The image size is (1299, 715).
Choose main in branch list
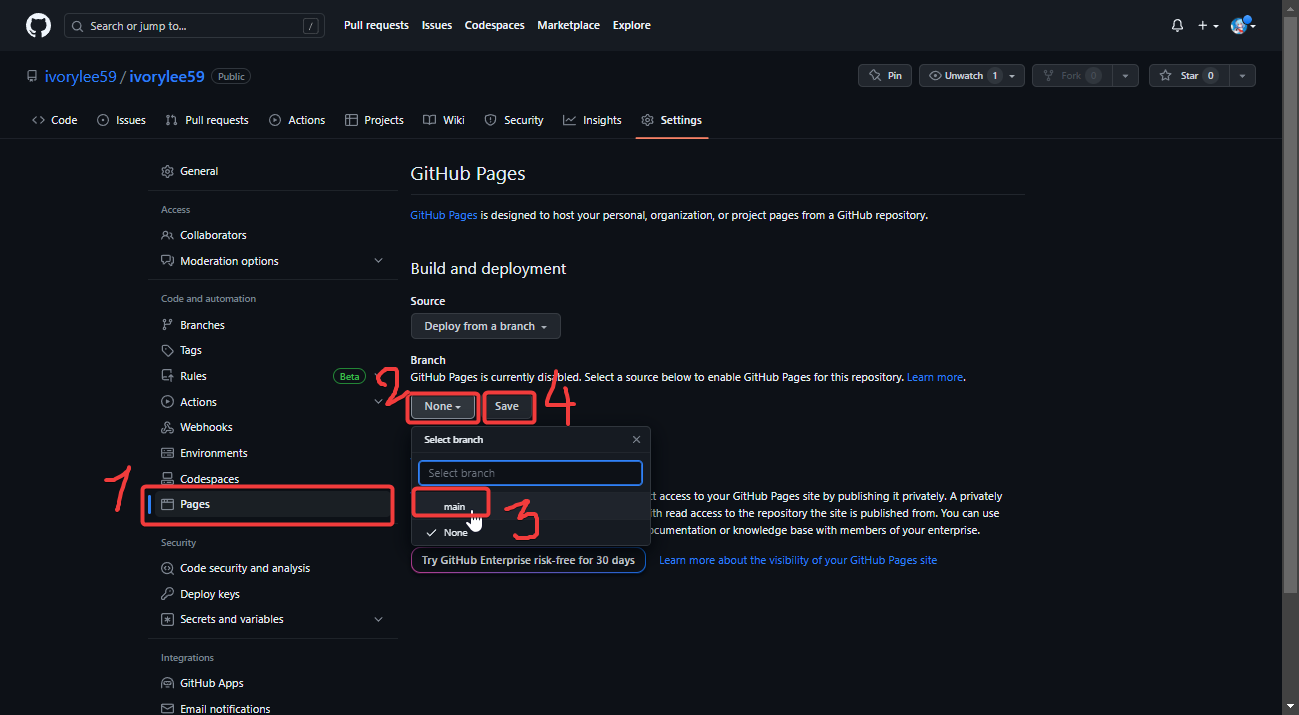[x=531, y=507]
